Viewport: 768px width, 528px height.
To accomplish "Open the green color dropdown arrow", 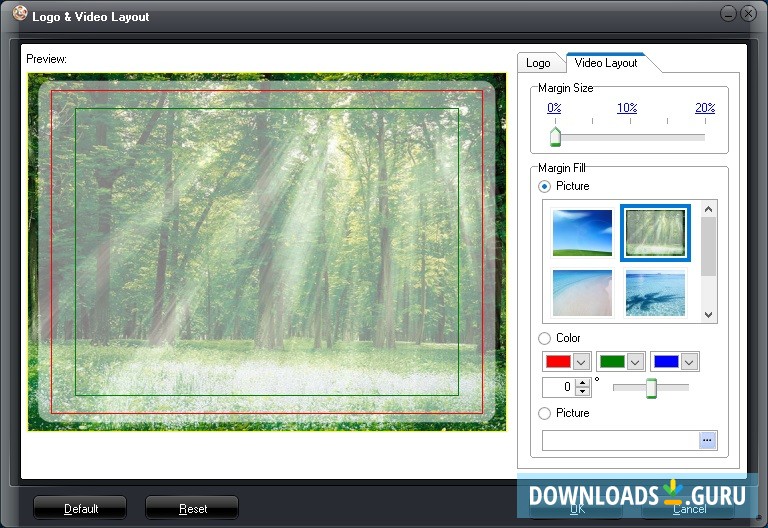I will 635,362.
